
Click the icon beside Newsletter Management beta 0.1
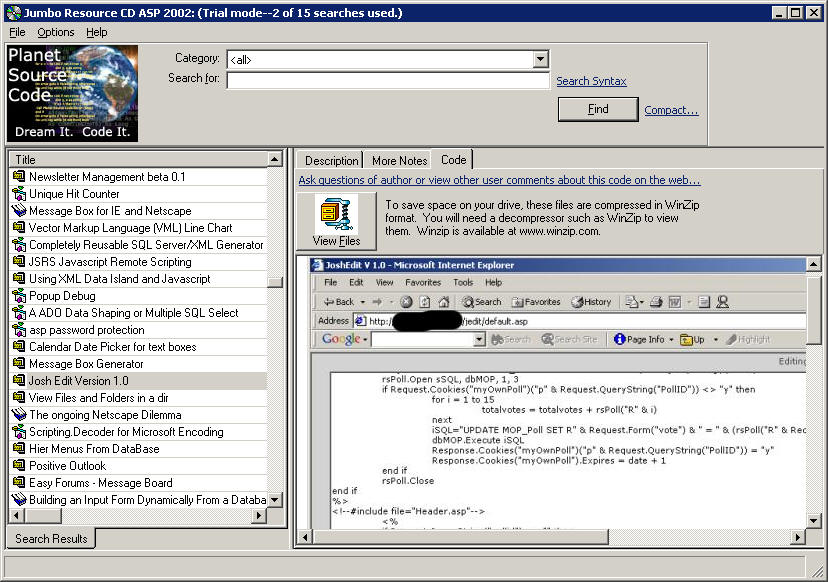[19, 176]
